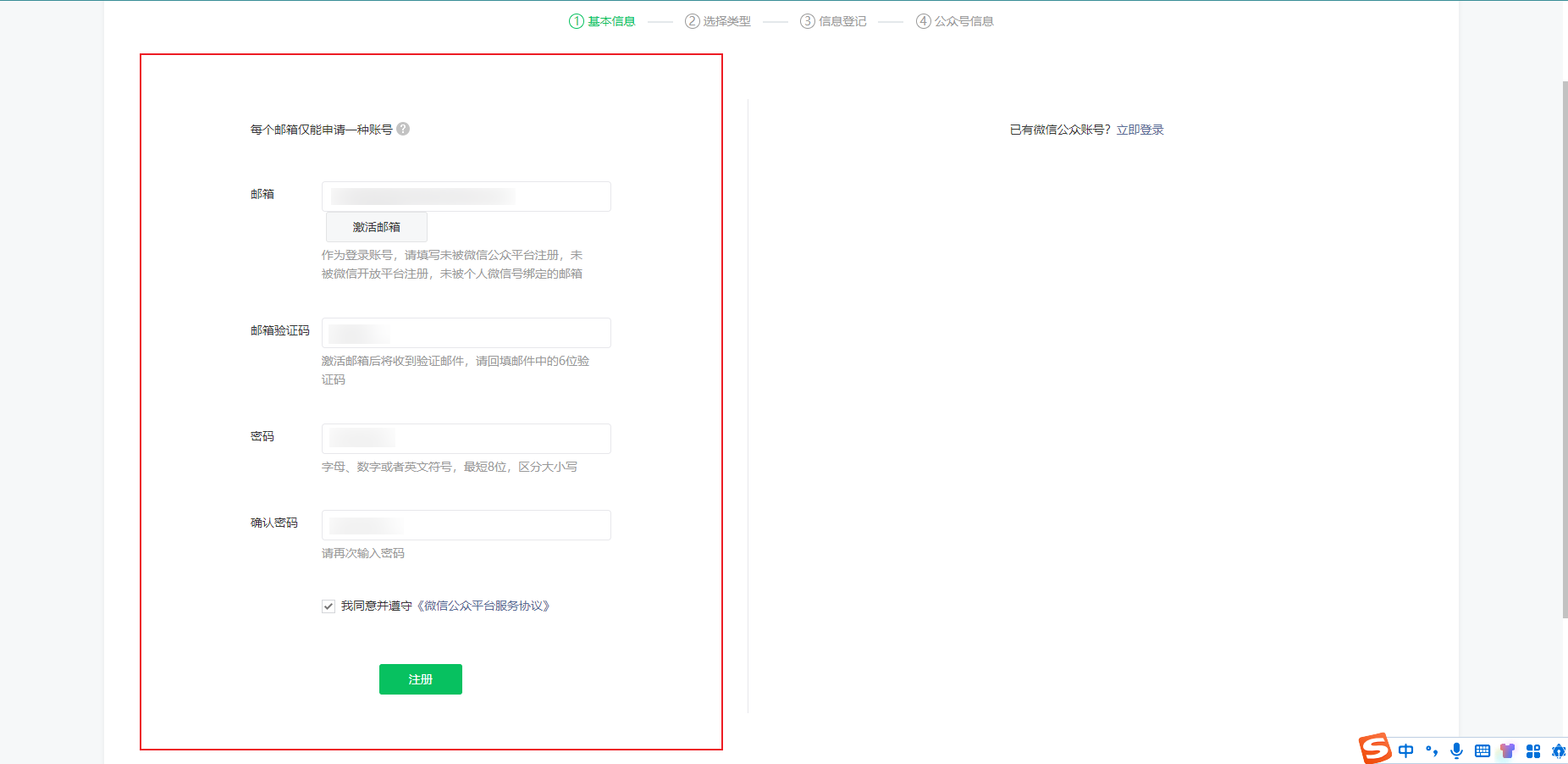Focus the 确认密码 confirm password field
This screenshot has height=764, width=1568.
point(467,525)
